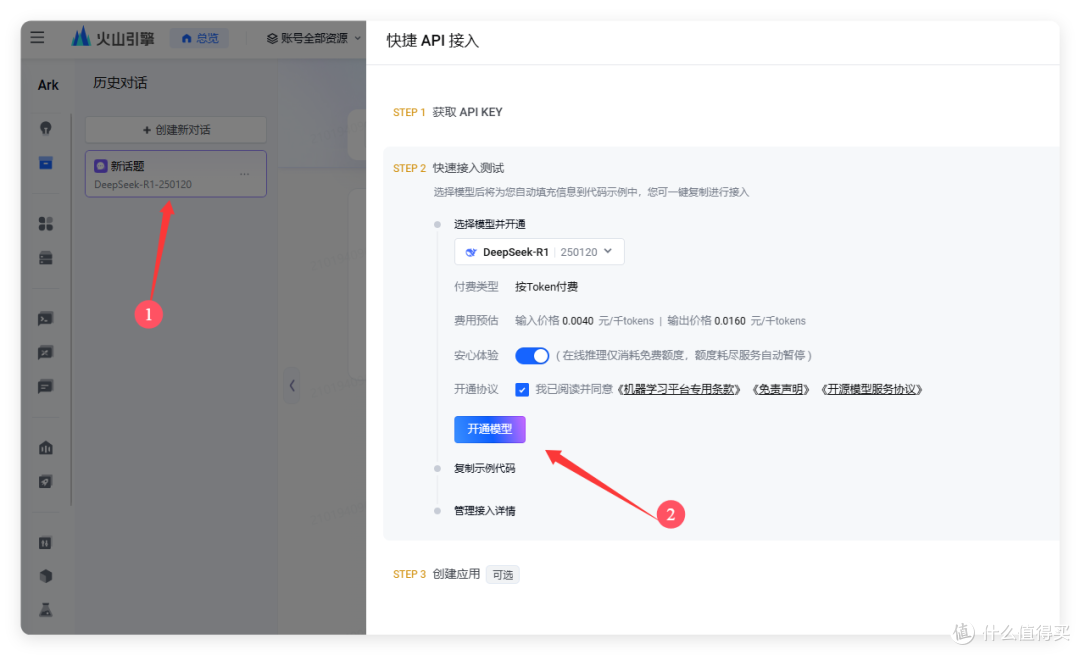The width and height of the screenshot is (1080, 655).
Task: Expand the 选择模型并开通 step
Action: (x=489, y=225)
